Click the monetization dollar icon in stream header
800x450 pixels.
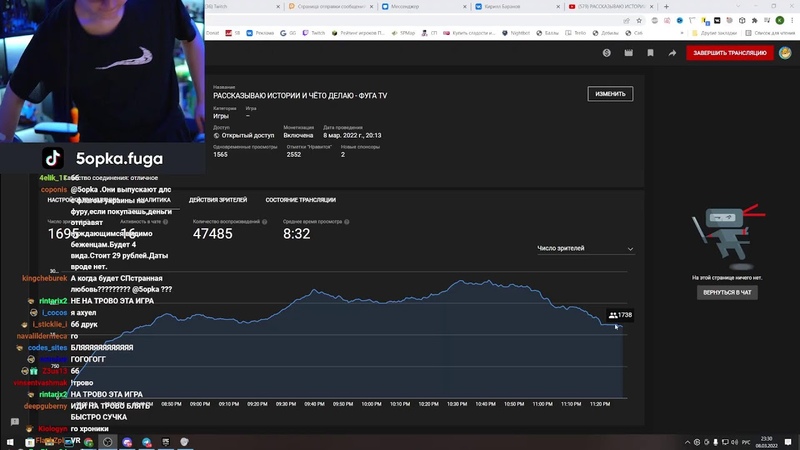607,53
